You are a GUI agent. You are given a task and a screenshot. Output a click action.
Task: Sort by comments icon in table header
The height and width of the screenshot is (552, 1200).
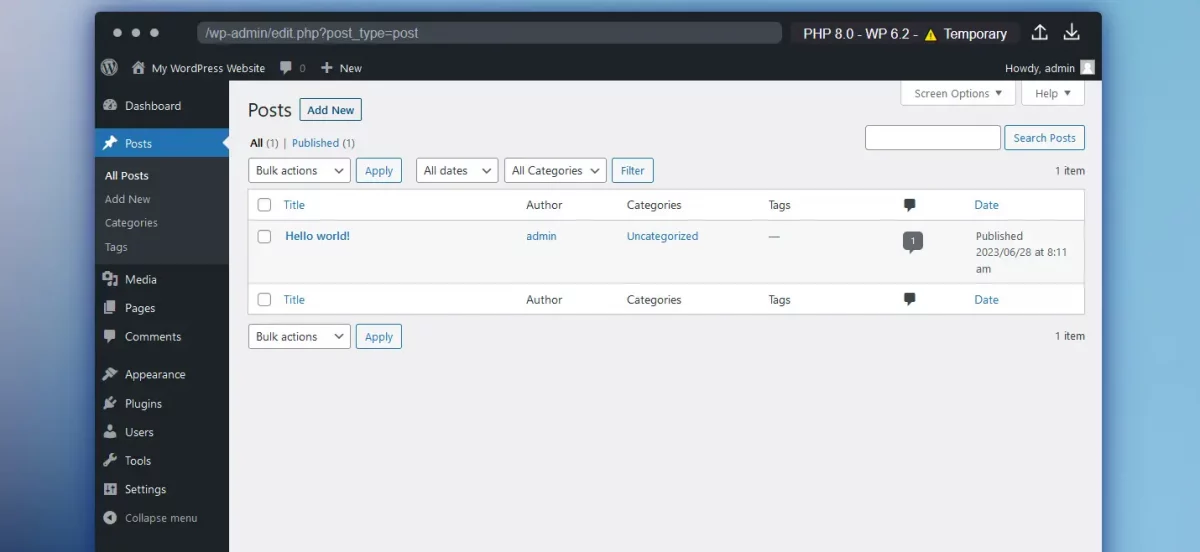point(909,205)
